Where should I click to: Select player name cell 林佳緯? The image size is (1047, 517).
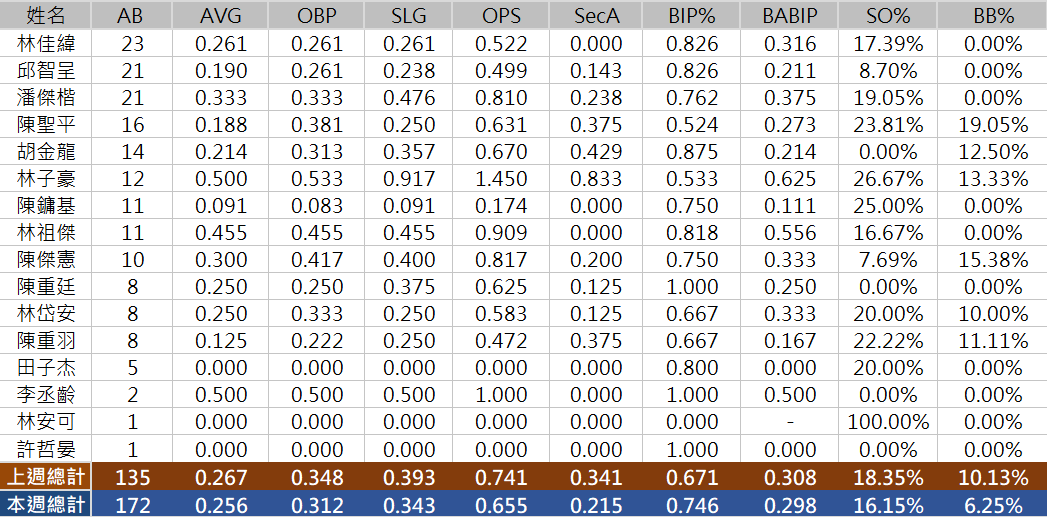click(46, 43)
